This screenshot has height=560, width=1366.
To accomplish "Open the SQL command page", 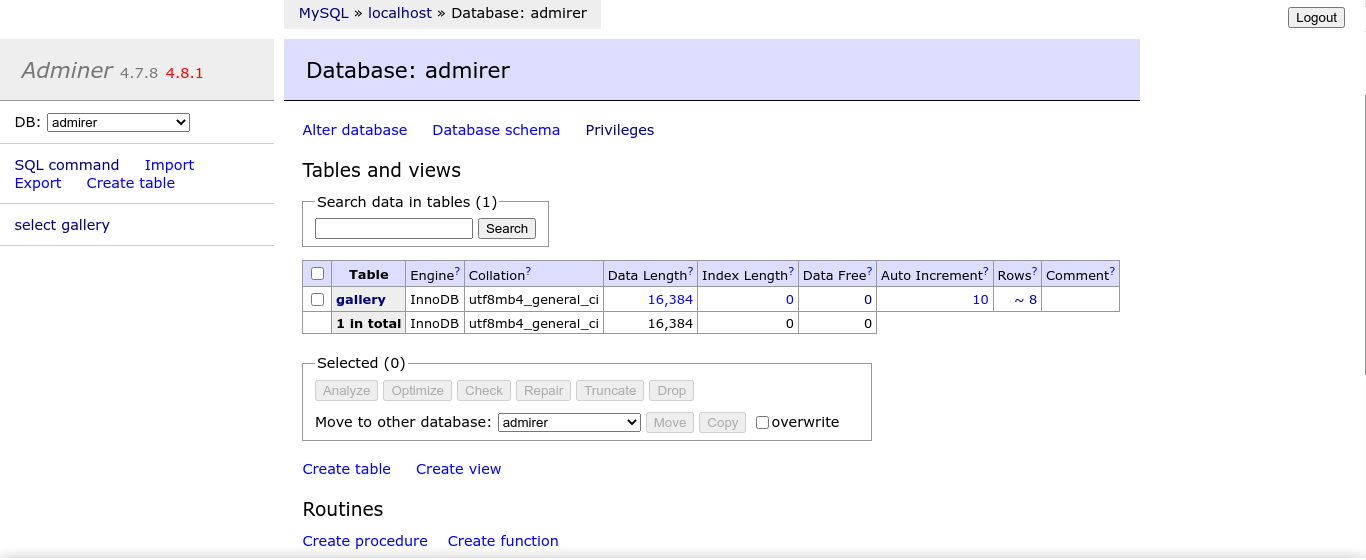I will tap(67, 165).
